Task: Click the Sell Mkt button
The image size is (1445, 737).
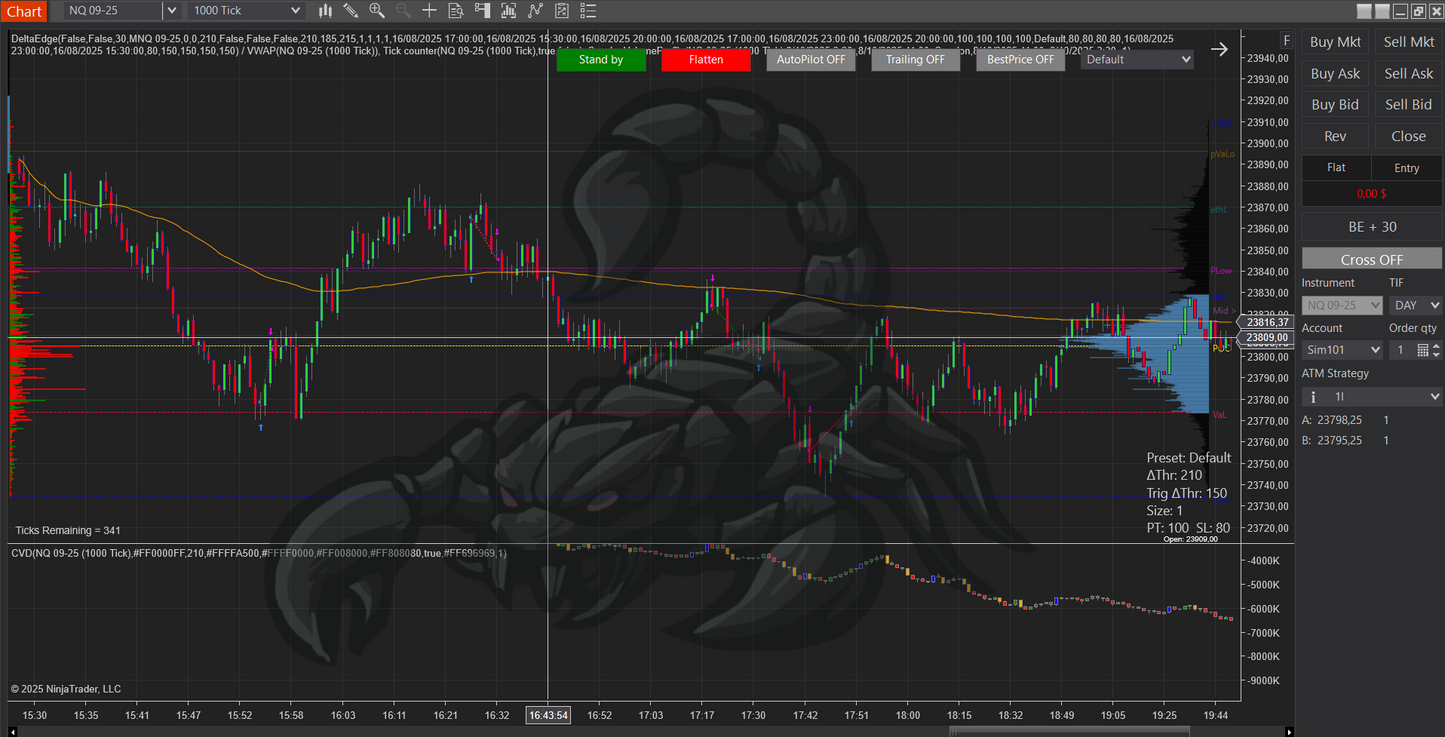Action: pyautogui.click(x=1408, y=42)
